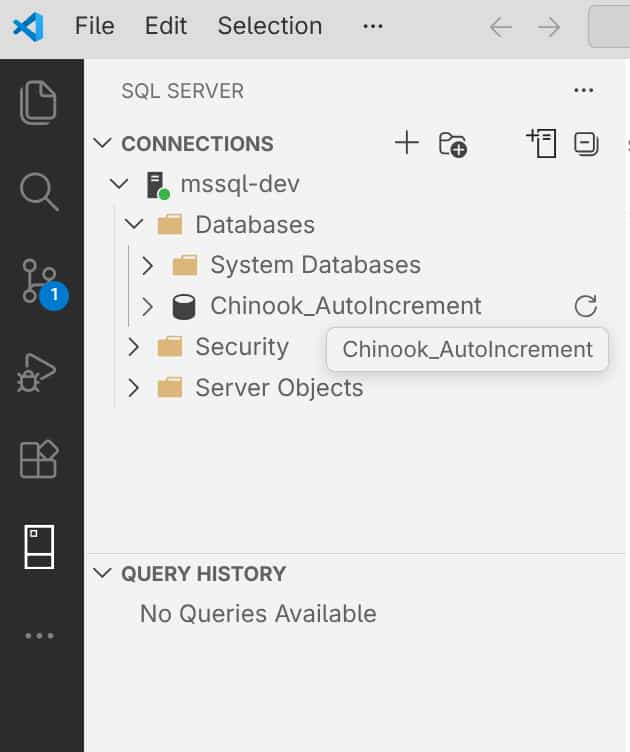Viewport: 630px width, 752px height.
Task: Select the Security tree label
Action: pyautogui.click(x=242, y=347)
